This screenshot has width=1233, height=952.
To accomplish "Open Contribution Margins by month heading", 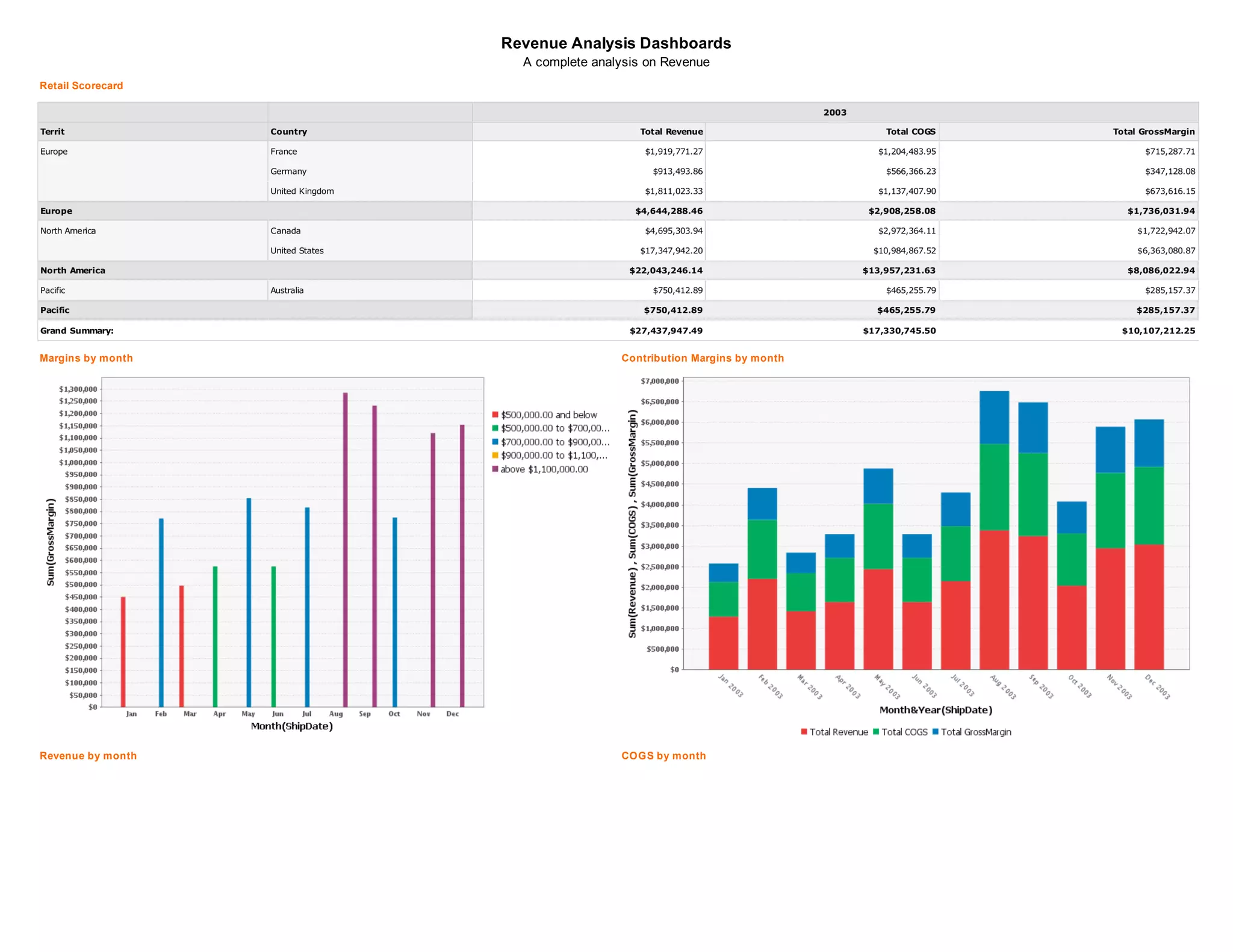I will 703,358.
